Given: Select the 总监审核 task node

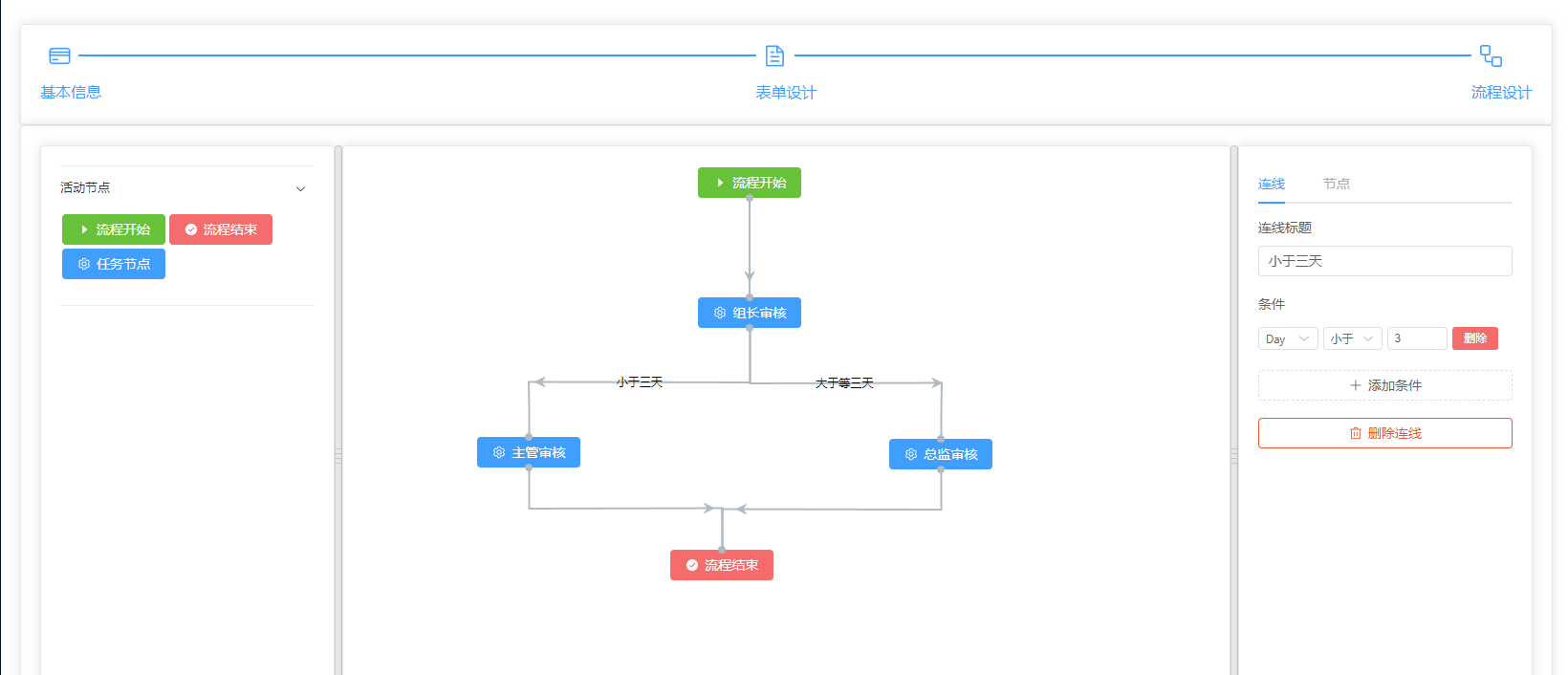Looking at the screenshot, I should (x=941, y=454).
